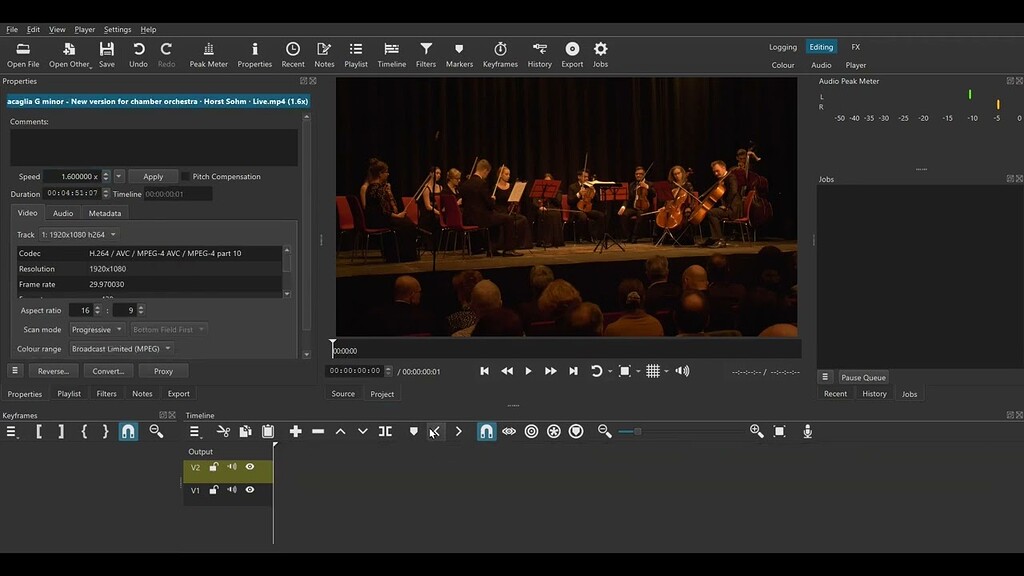Open the Colour range Broadcast Limited dropdown
The height and width of the screenshot is (576, 1024).
tap(121, 349)
